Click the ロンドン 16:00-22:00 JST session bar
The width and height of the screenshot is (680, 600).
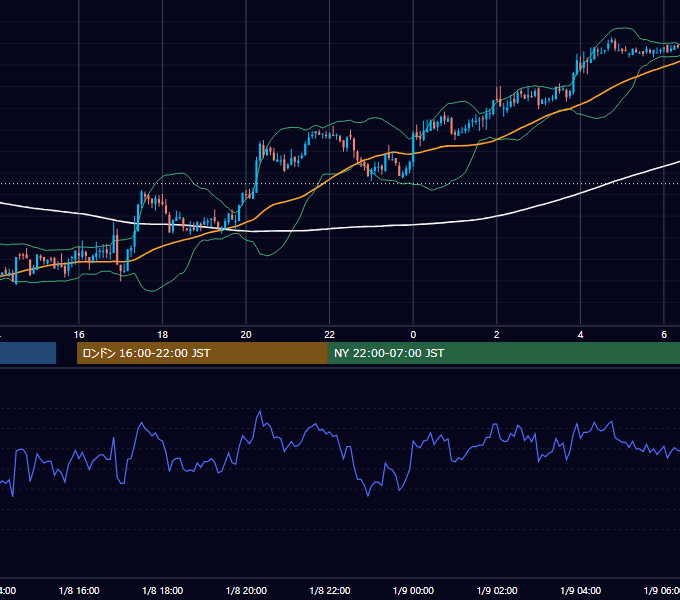pyautogui.click(x=202, y=353)
